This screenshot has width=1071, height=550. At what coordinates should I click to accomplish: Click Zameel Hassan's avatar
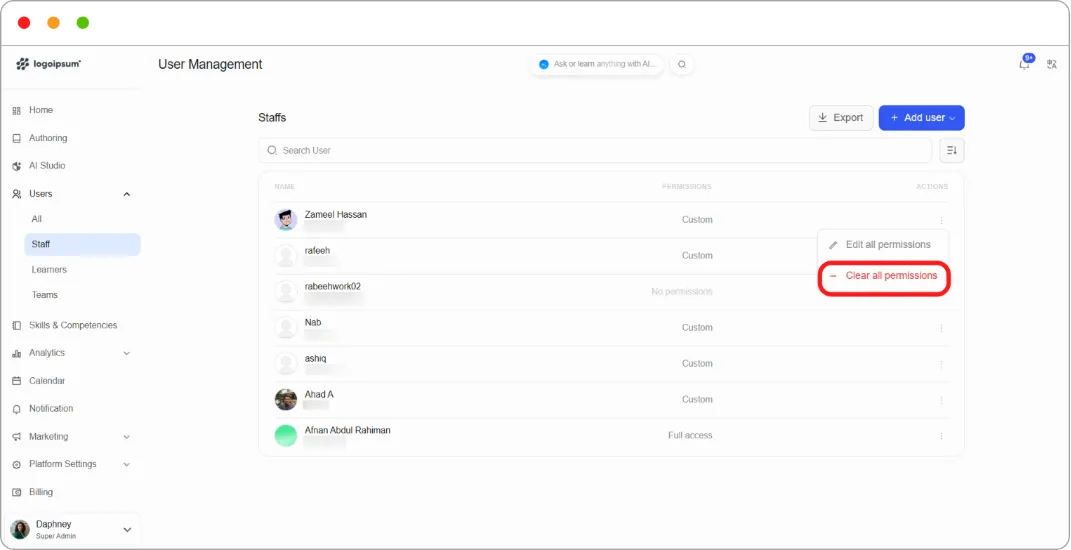(286, 220)
